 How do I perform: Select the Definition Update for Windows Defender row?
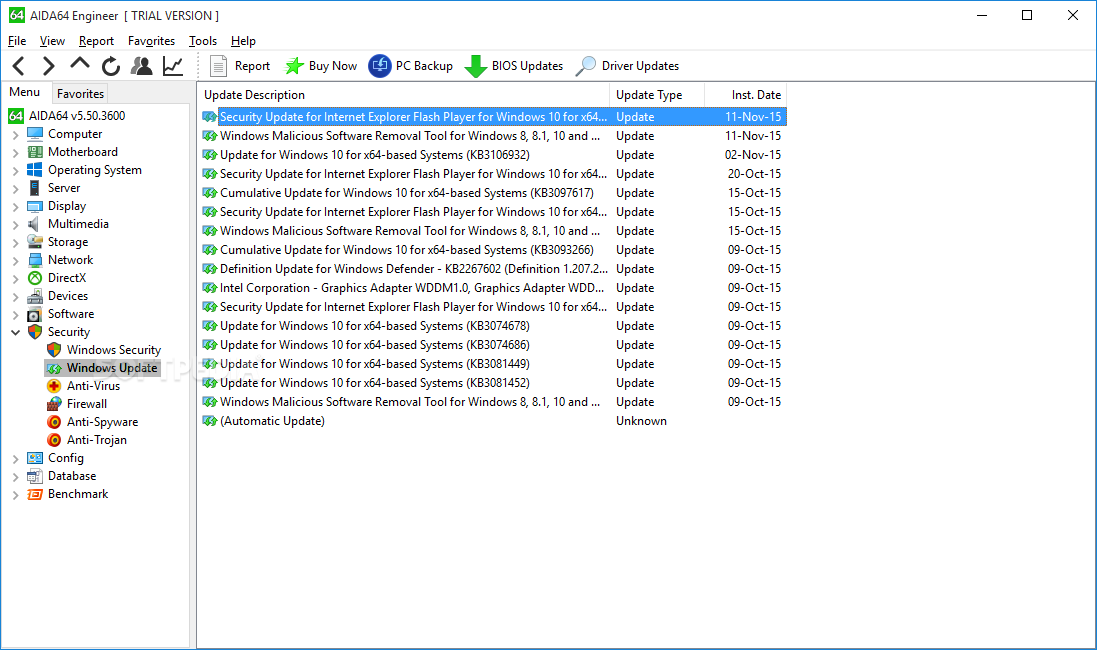[493, 269]
